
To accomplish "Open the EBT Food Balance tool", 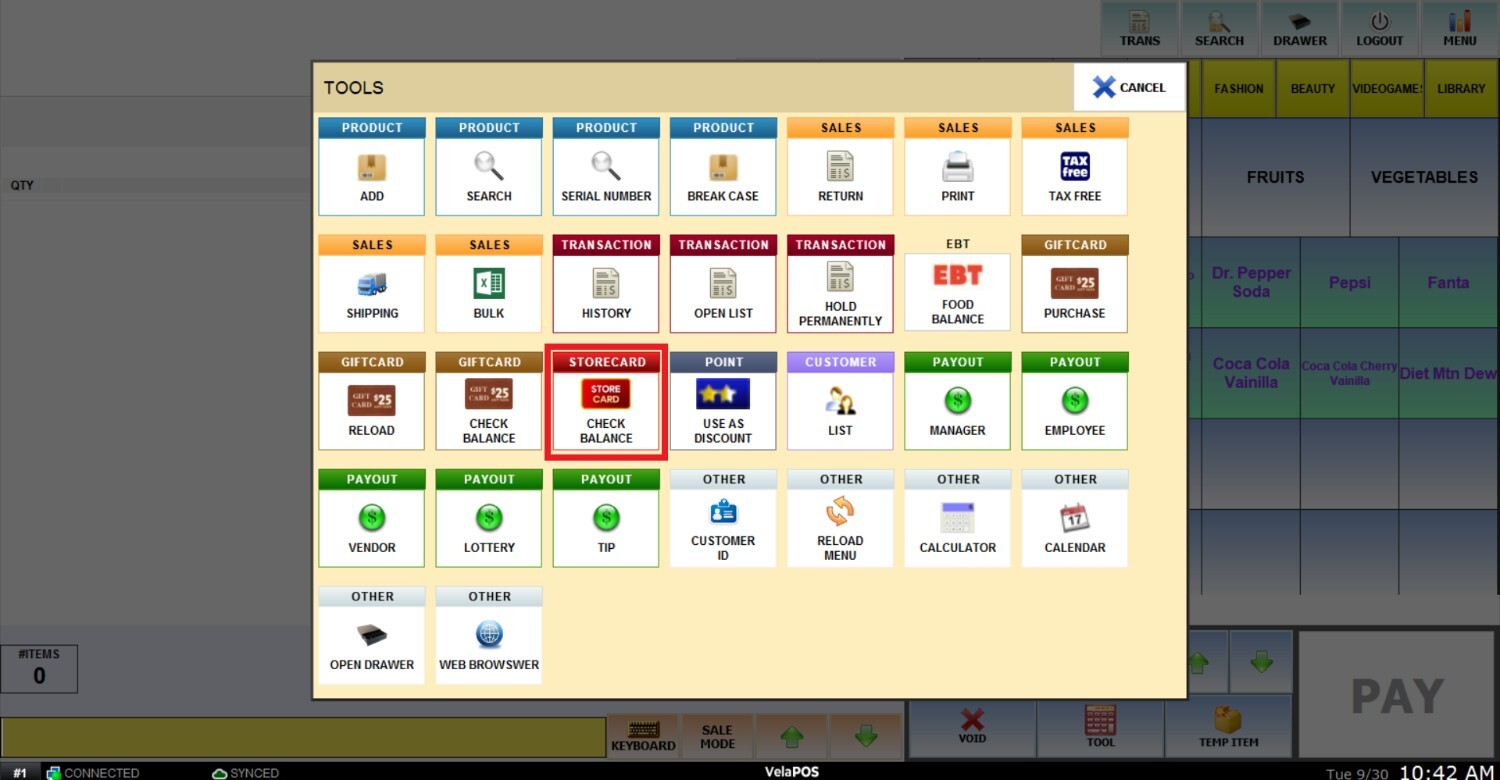I will tap(958, 293).
